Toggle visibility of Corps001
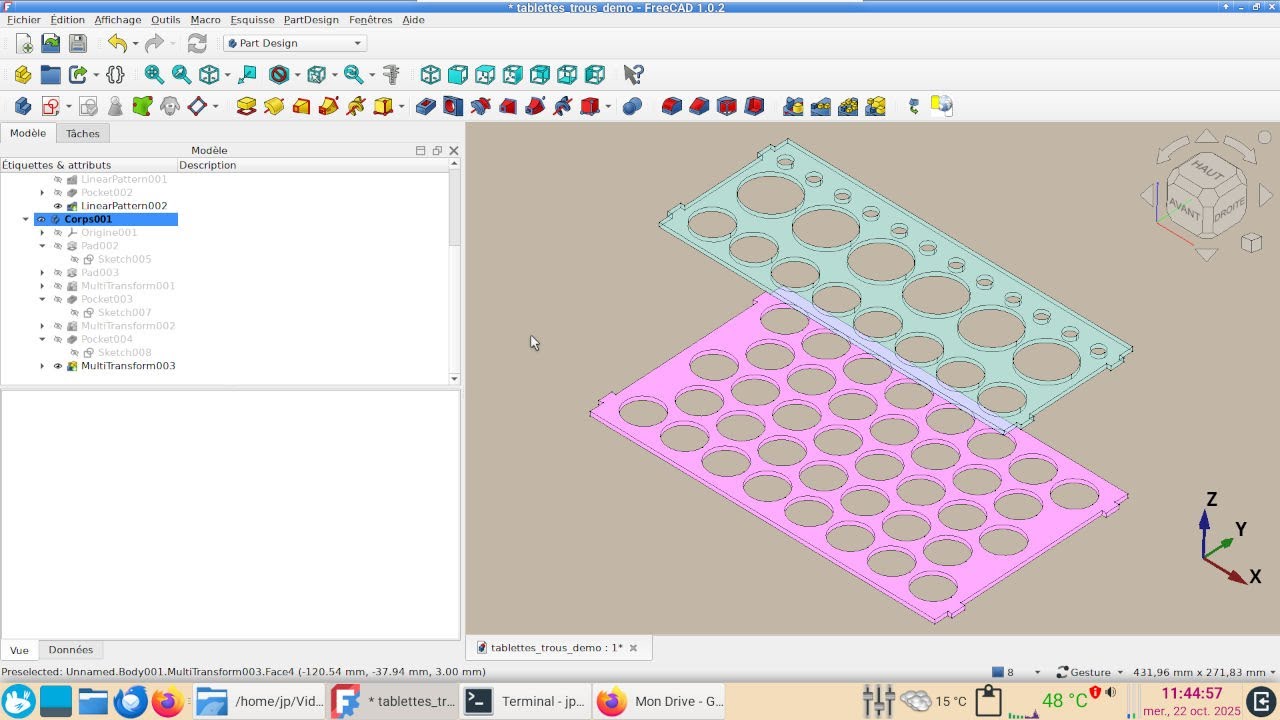Image resolution: width=1280 pixels, height=720 pixels. click(x=42, y=219)
